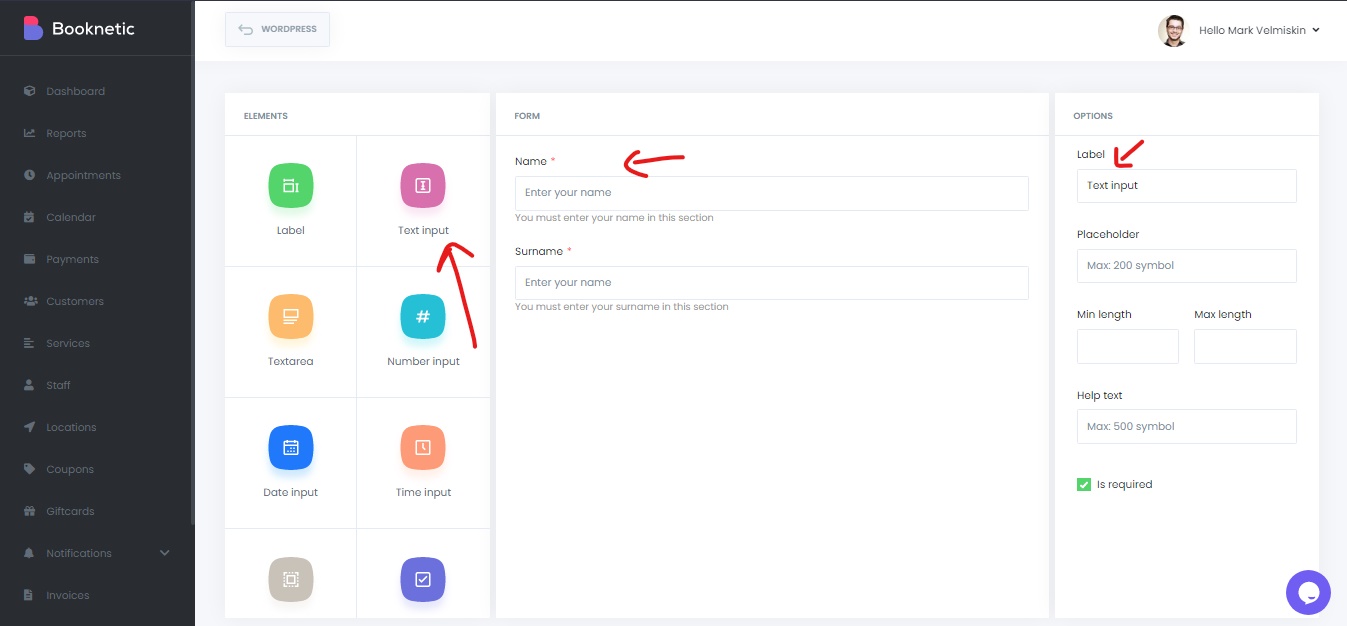This screenshot has height=626, width=1347.
Task: Select the blue Date input element icon
Action: click(x=291, y=447)
